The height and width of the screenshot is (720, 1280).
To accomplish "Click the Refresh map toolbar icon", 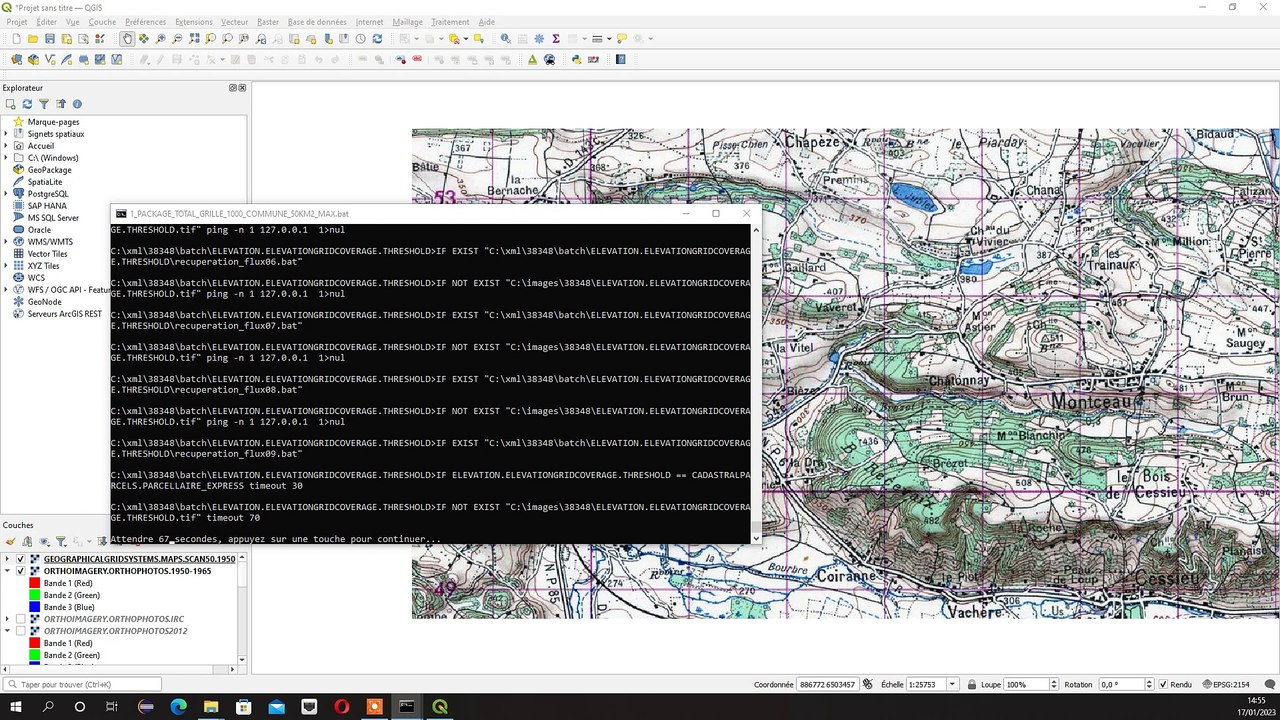I will pos(377,39).
